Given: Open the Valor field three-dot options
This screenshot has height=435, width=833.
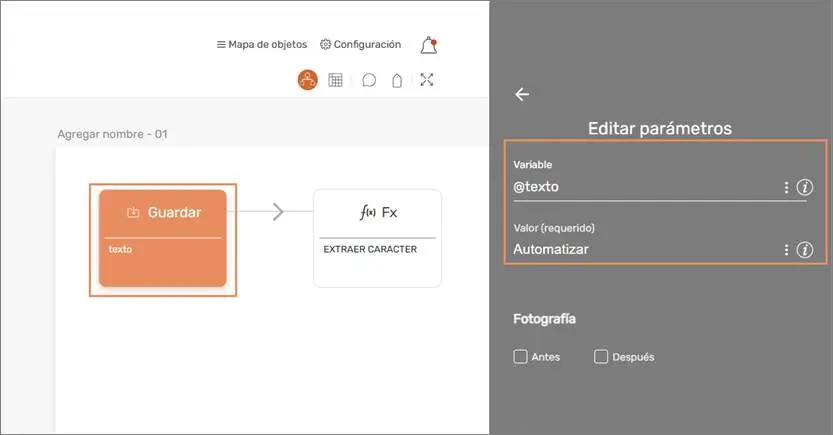Looking at the screenshot, I should point(786,250).
